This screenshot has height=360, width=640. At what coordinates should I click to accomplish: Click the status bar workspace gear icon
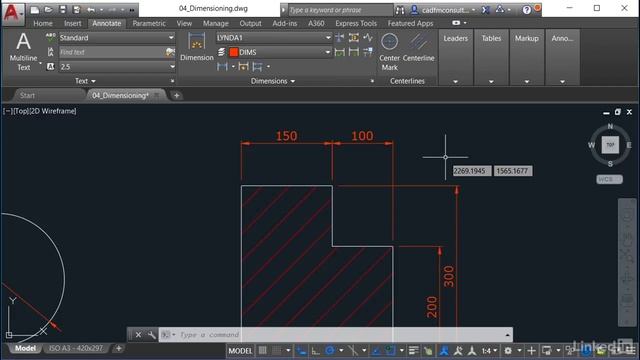508,351
